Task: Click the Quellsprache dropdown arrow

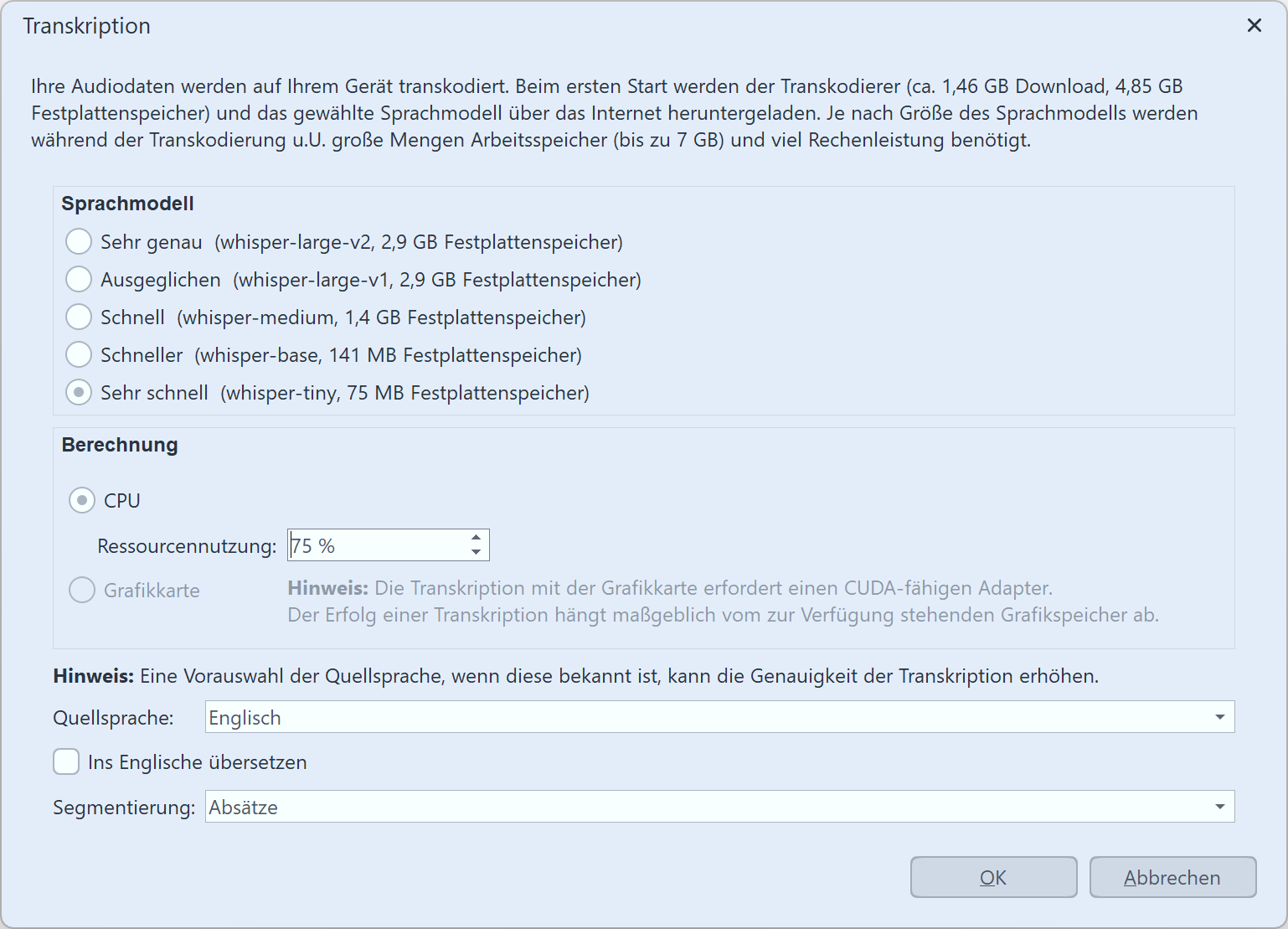Action: pyautogui.click(x=1219, y=716)
